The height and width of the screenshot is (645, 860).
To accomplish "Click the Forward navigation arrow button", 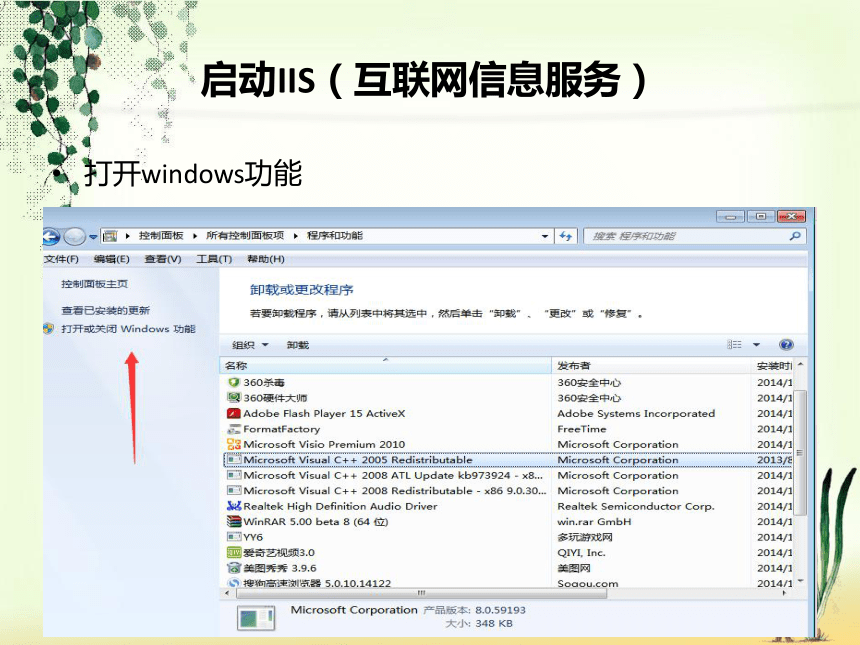I will 74,236.
